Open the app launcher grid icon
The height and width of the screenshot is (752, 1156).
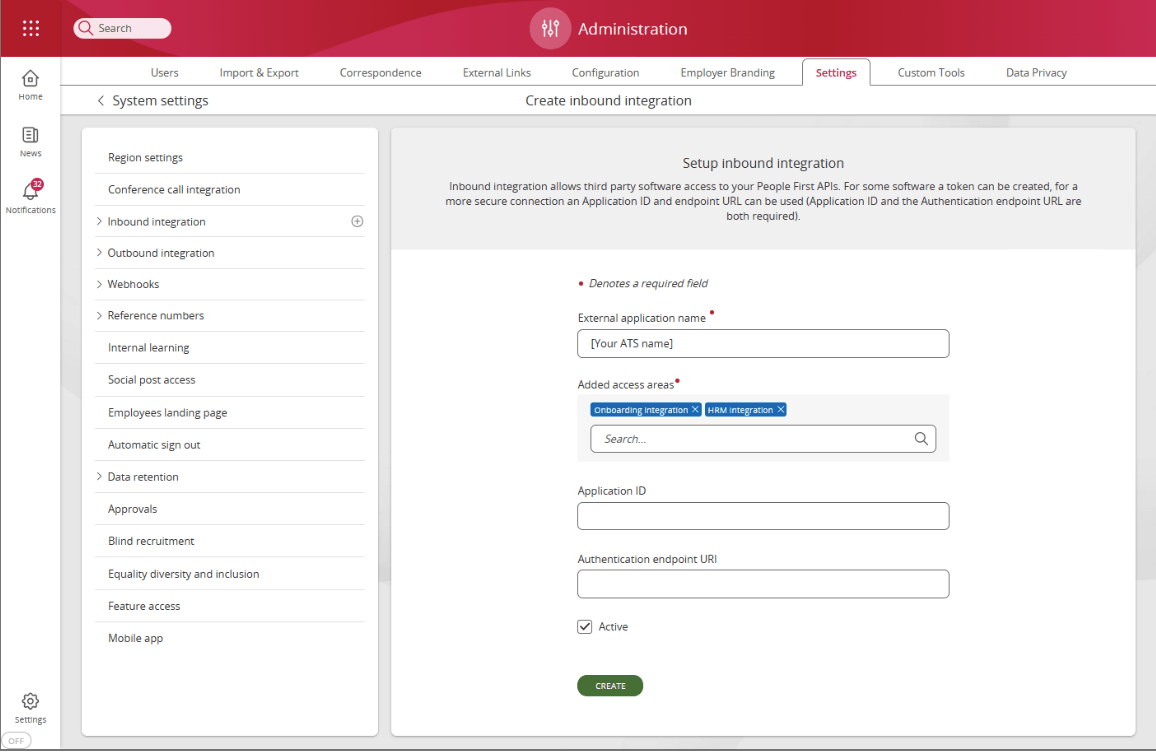click(x=31, y=28)
